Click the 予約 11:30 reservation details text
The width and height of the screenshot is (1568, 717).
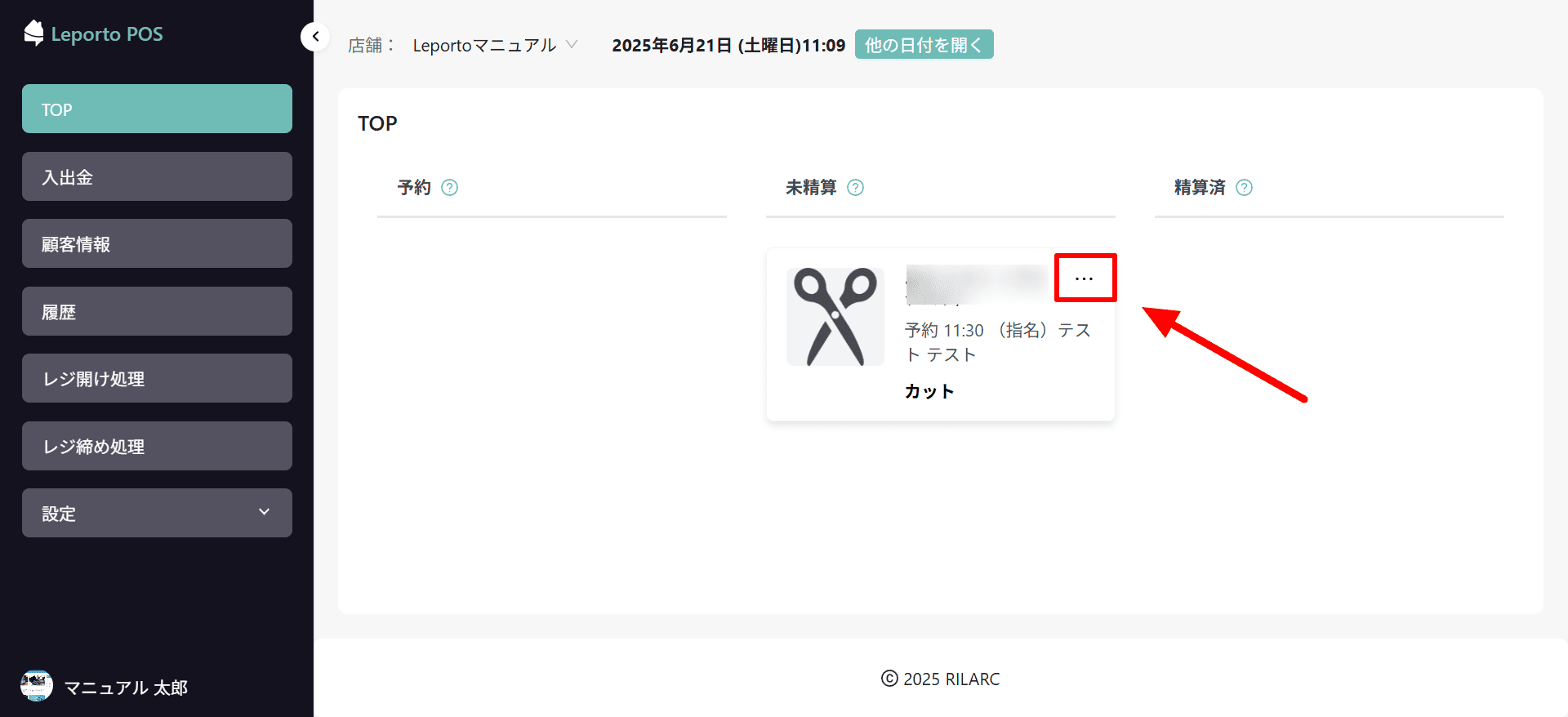click(x=998, y=342)
